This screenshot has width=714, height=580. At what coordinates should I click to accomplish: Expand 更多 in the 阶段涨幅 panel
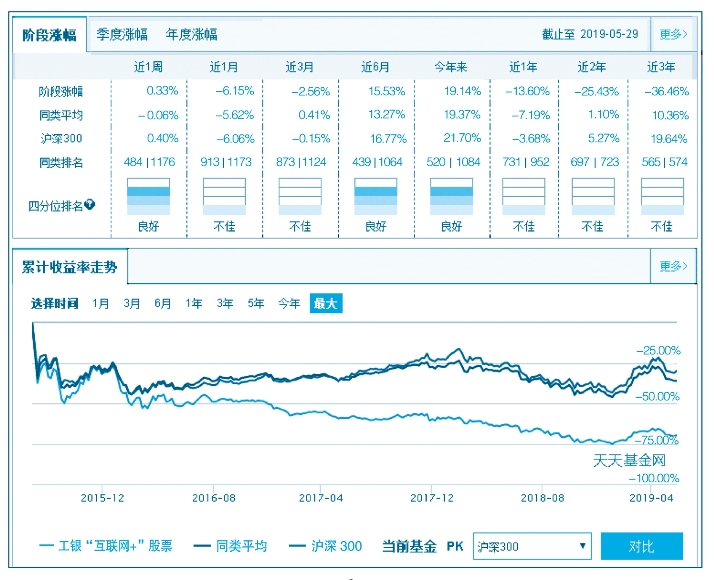[673, 34]
